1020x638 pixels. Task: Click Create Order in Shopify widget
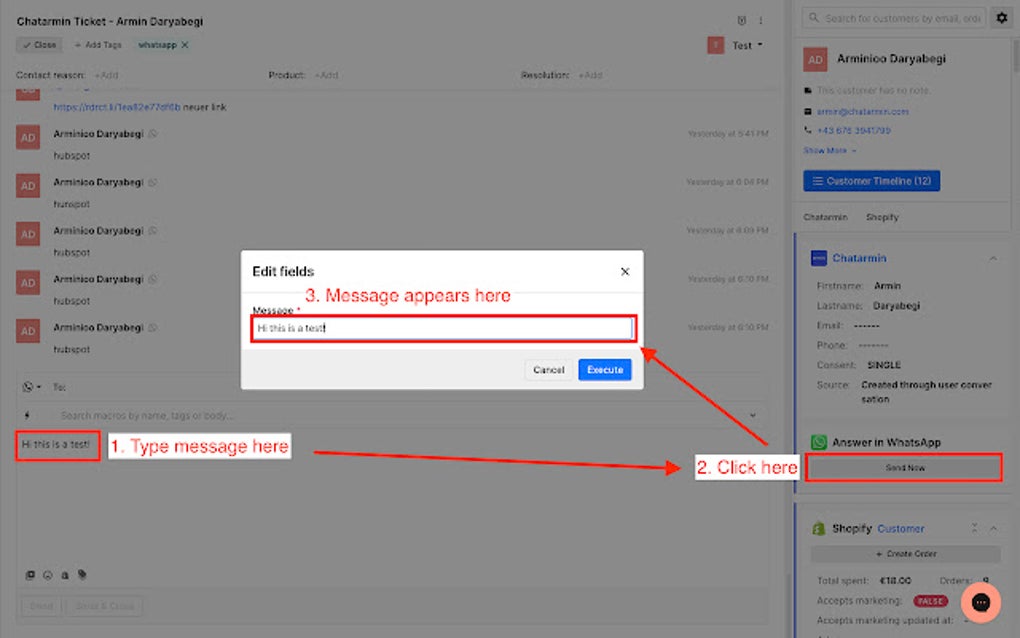pyautogui.click(x=906, y=554)
